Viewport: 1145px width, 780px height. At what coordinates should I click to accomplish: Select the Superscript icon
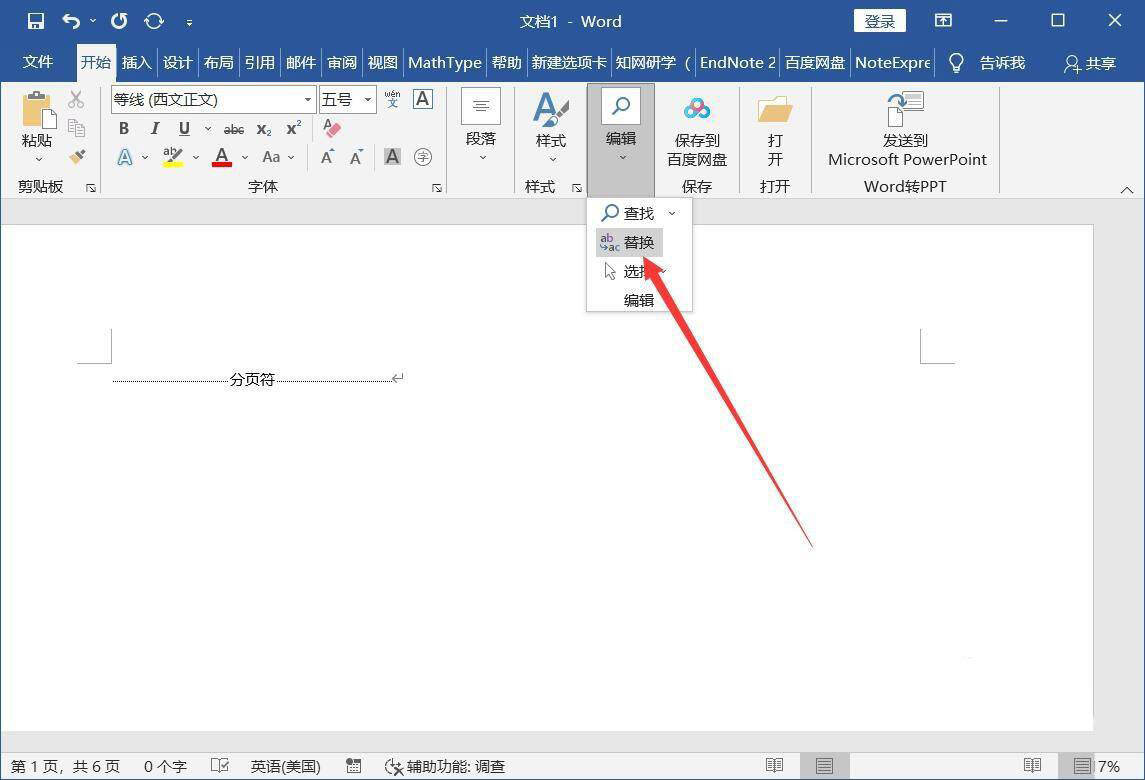click(x=291, y=128)
